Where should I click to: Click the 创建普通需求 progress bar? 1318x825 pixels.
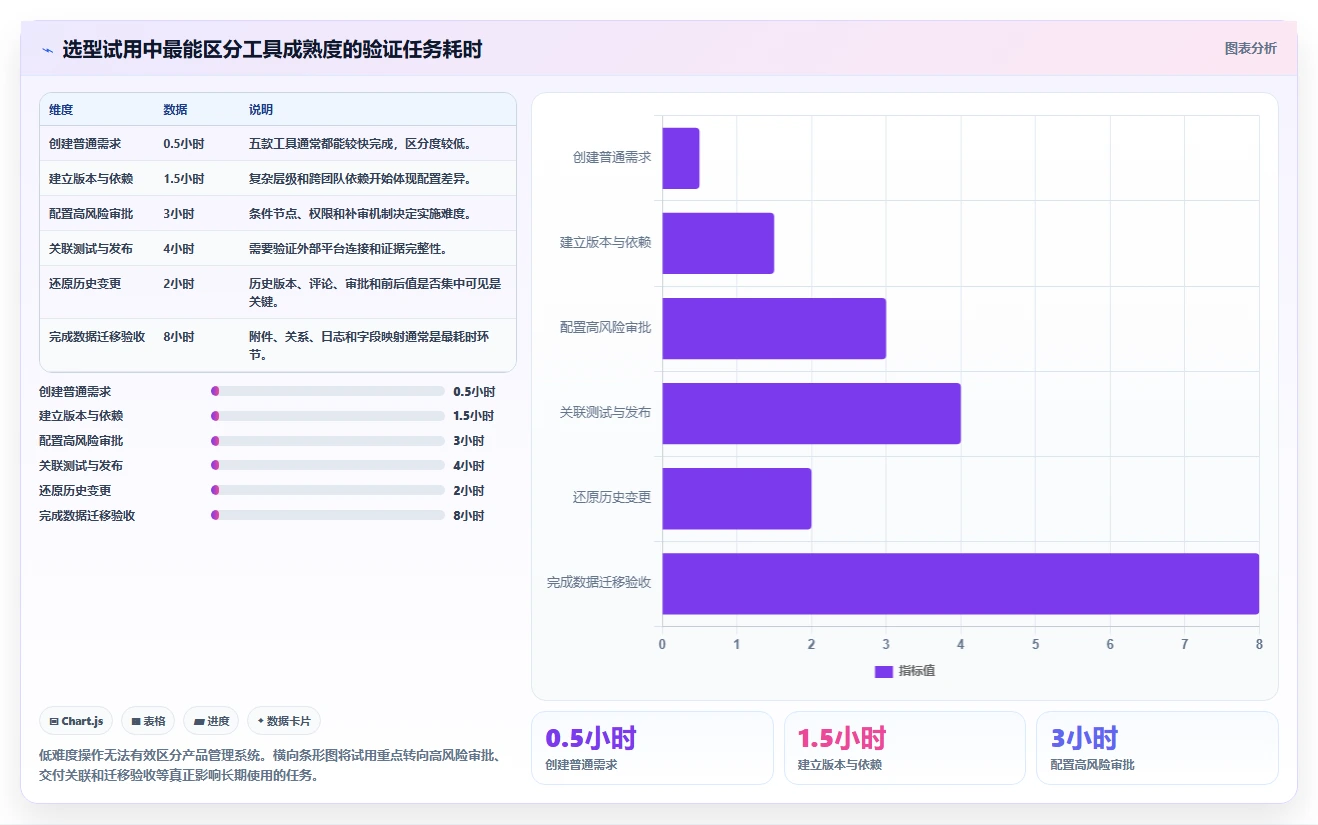pyautogui.click(x=328, y=391)
